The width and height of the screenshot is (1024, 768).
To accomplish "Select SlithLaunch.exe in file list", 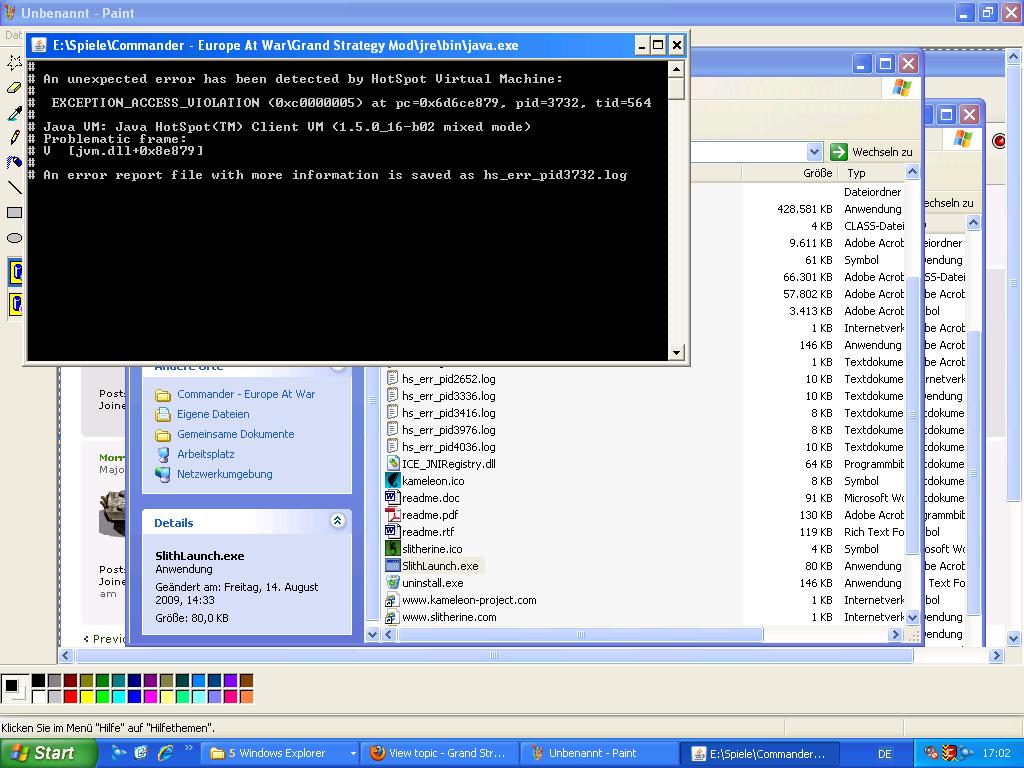I will [x=440, y=566].
